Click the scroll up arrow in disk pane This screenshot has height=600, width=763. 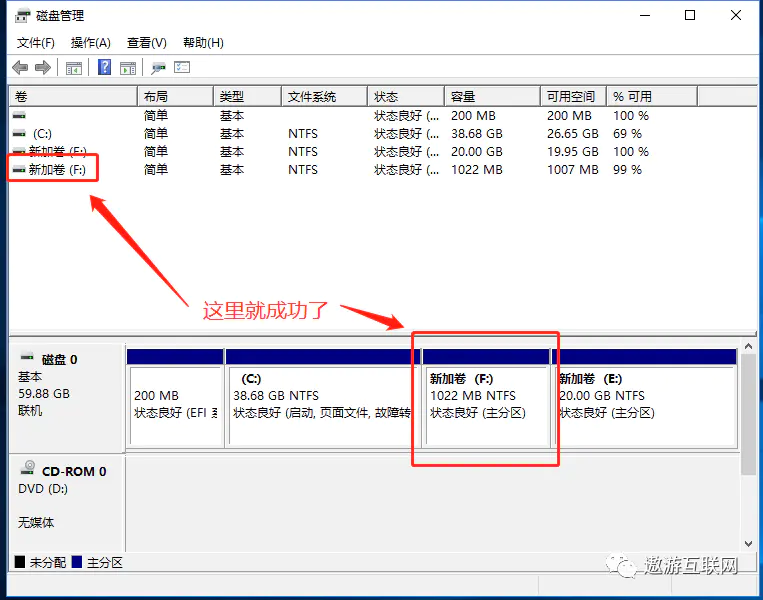[x=748, y=346]
